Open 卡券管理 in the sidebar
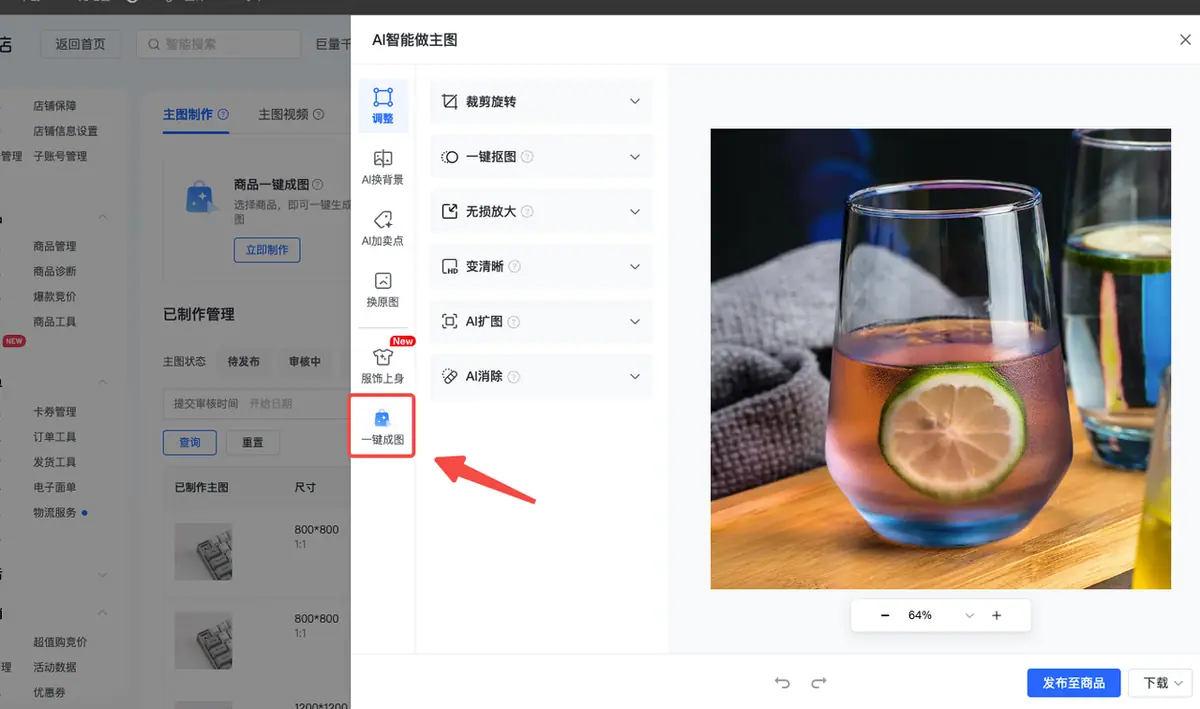 (55, 412)
